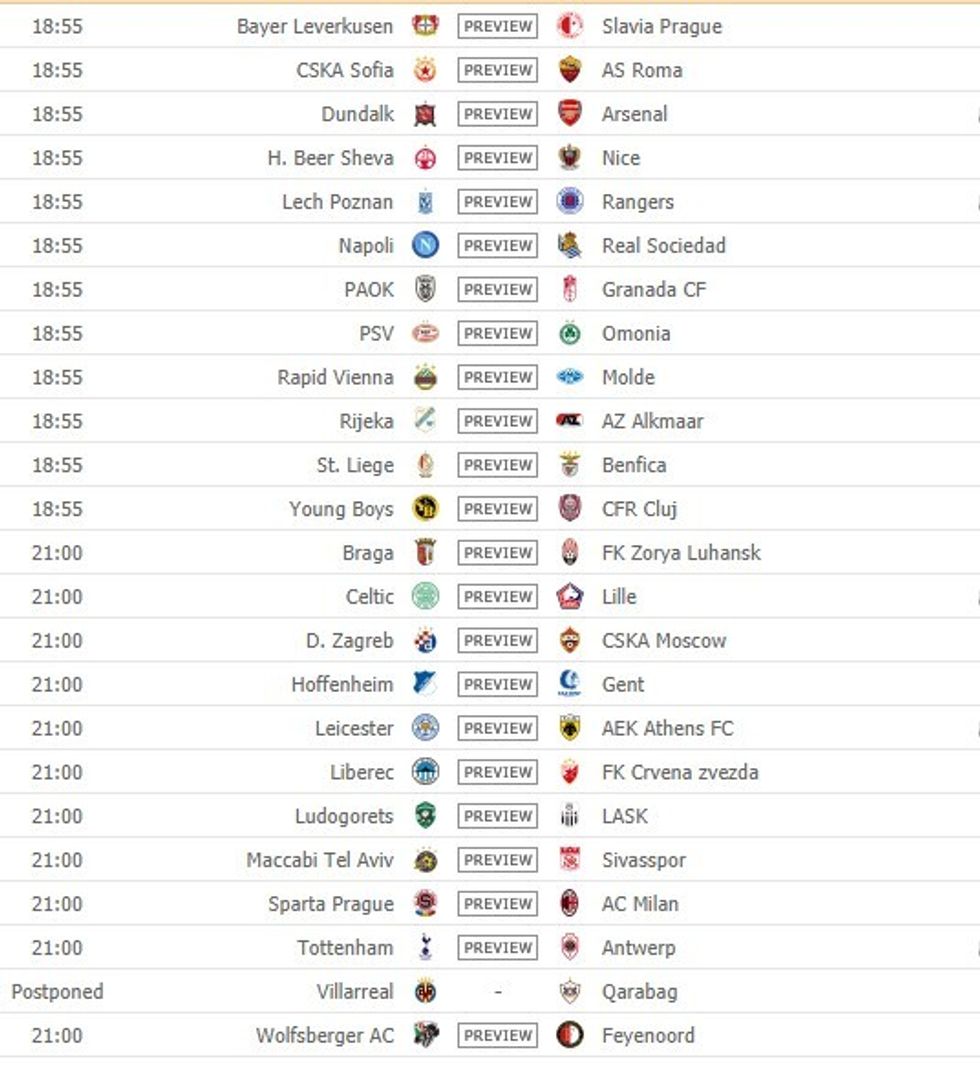Click the CSKA Moscow badge icon
980x1070 pixels.
point(570,640)
